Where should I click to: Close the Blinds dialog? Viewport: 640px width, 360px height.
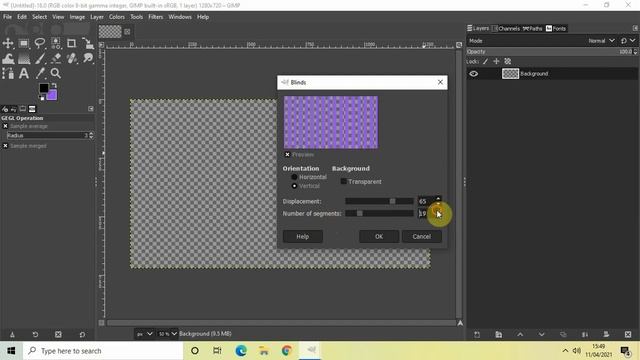[440, 82]
